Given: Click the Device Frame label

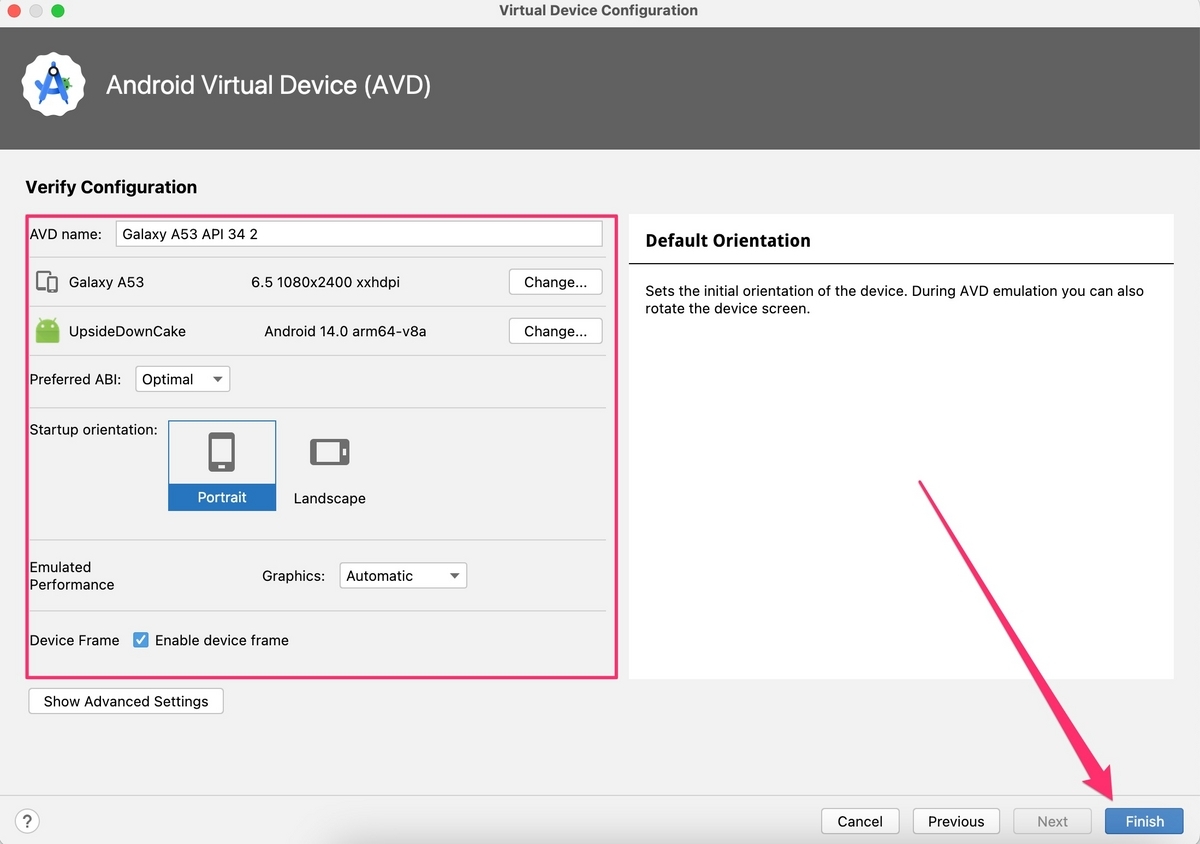Looking at the screenshot, I should click(74, 640).
